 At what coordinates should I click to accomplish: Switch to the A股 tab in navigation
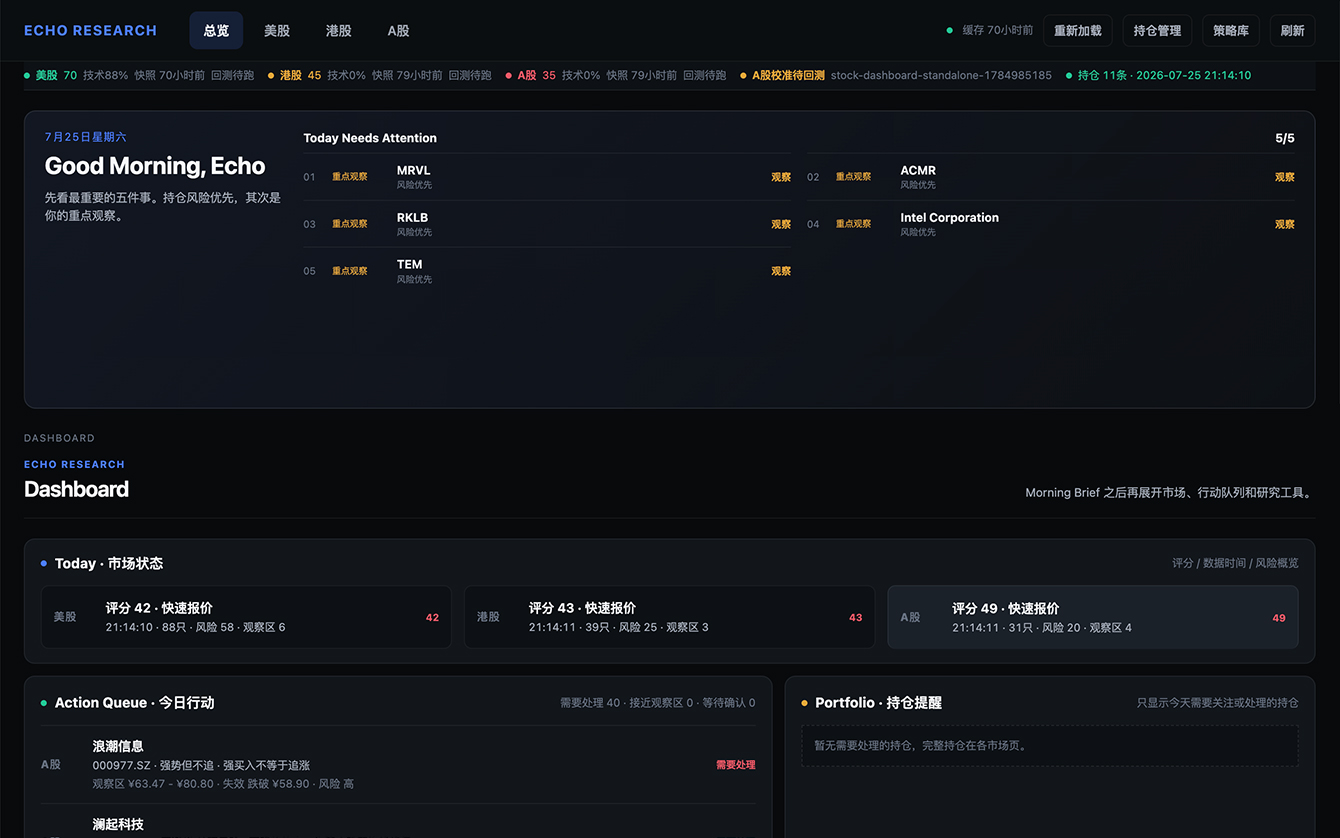[x=399, y=31]
